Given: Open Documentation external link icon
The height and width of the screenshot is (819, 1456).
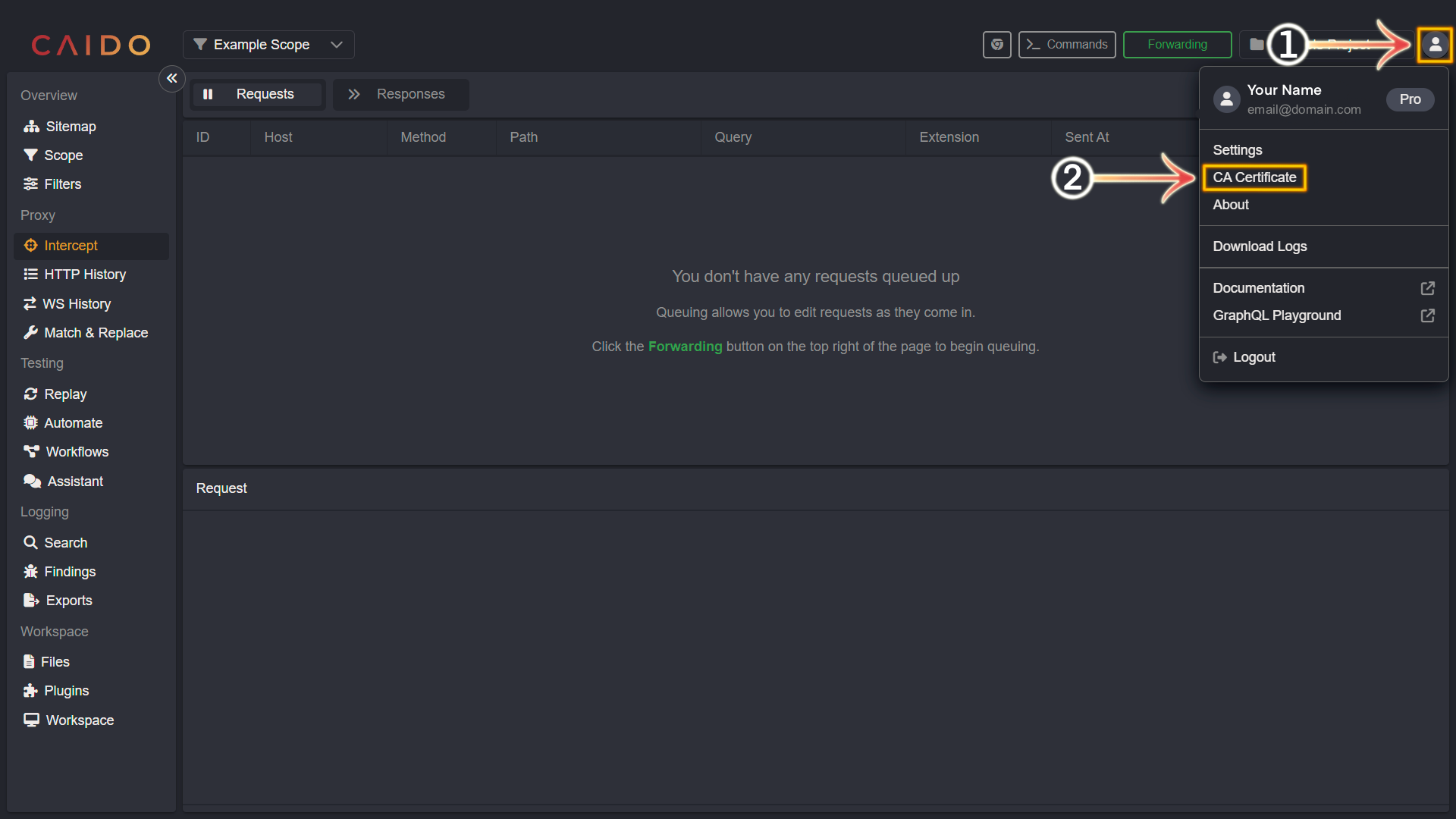Looking at the screenshot, I should point(1427,288).
